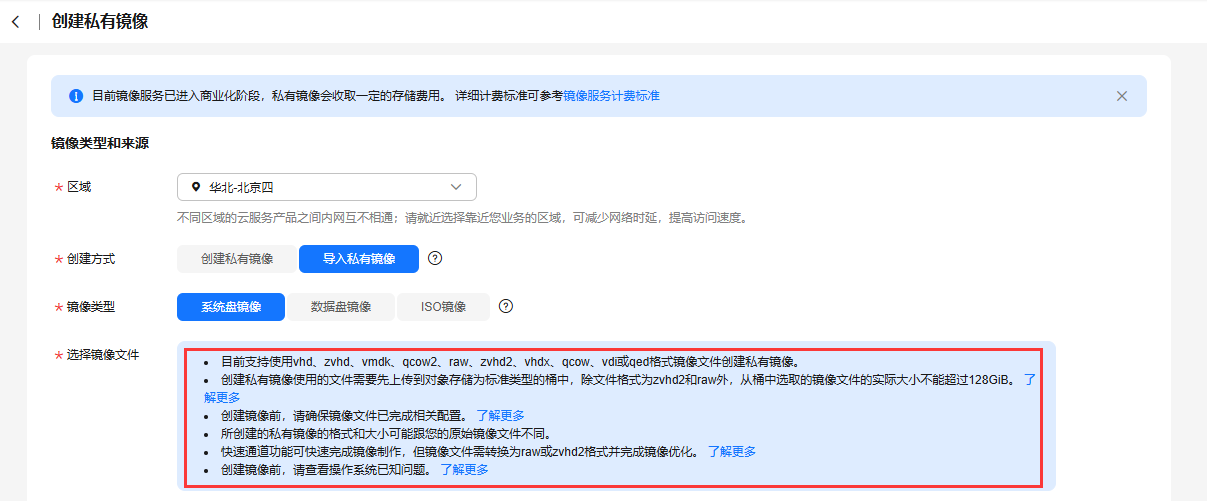Click the 华北-北京四 region text
1207x501 pixels.
[x=241, y=187]
